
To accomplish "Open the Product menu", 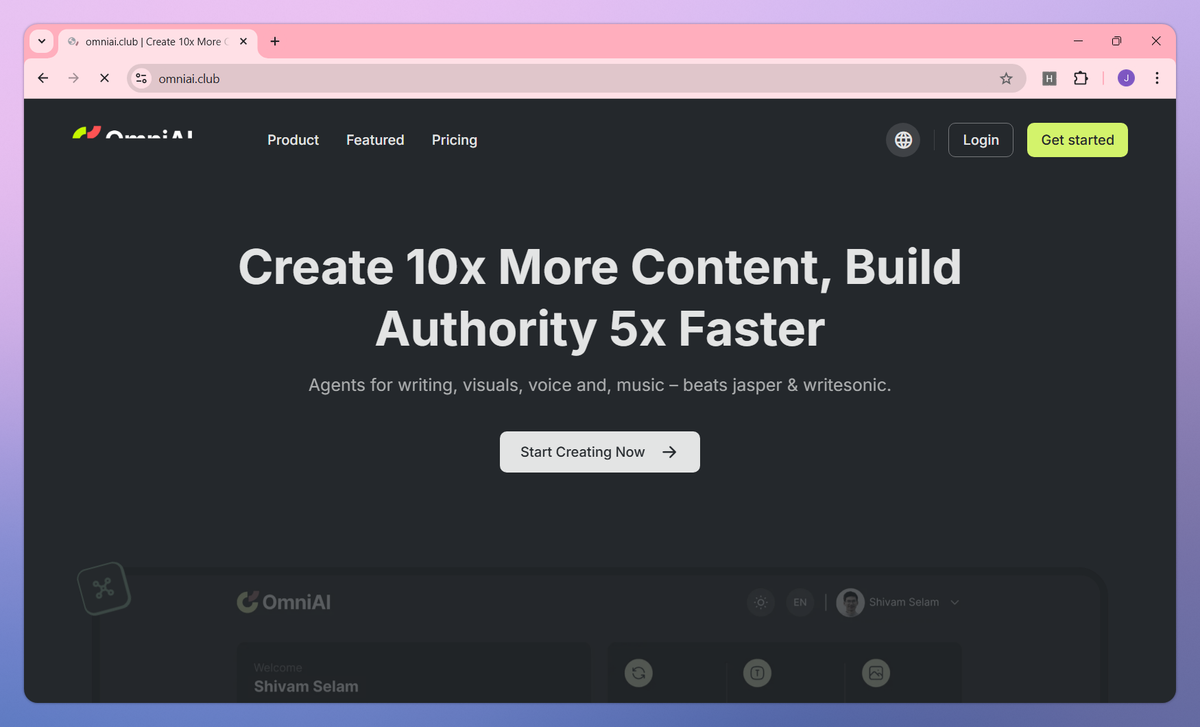I will [293, 140].
